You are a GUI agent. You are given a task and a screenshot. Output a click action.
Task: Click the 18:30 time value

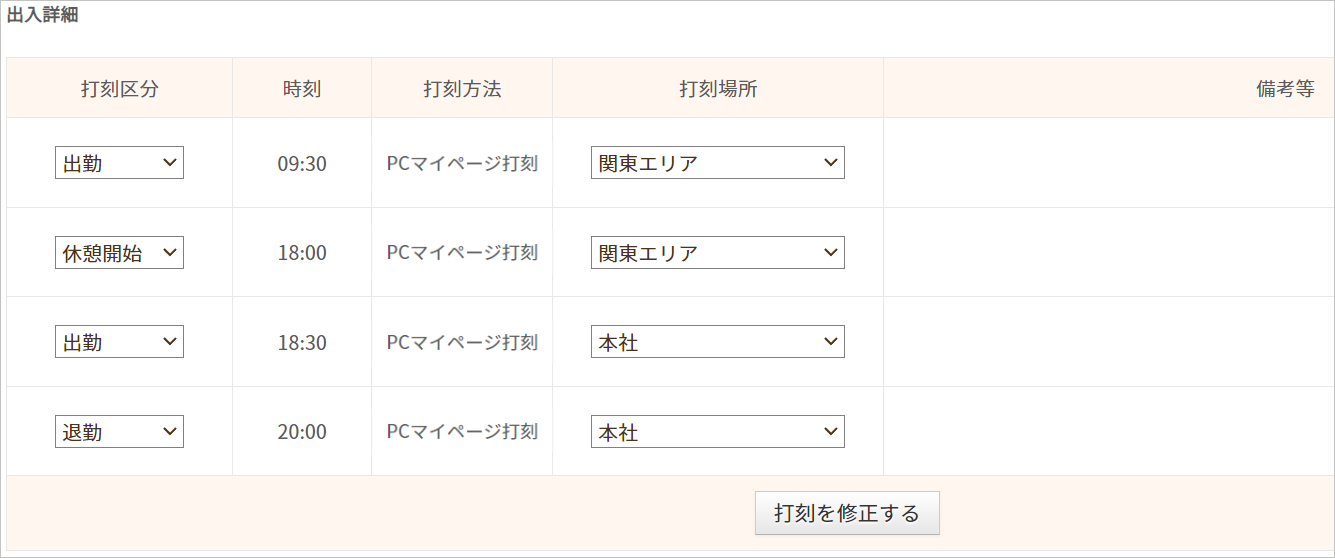pos(302,342)
